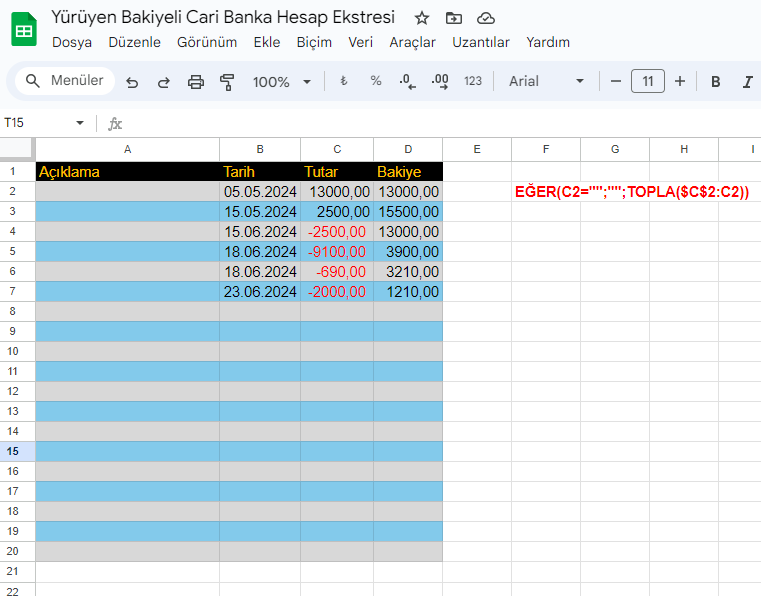The image size is (761, 596).
Task: Format as currency with lira icon
Action: 343,82
